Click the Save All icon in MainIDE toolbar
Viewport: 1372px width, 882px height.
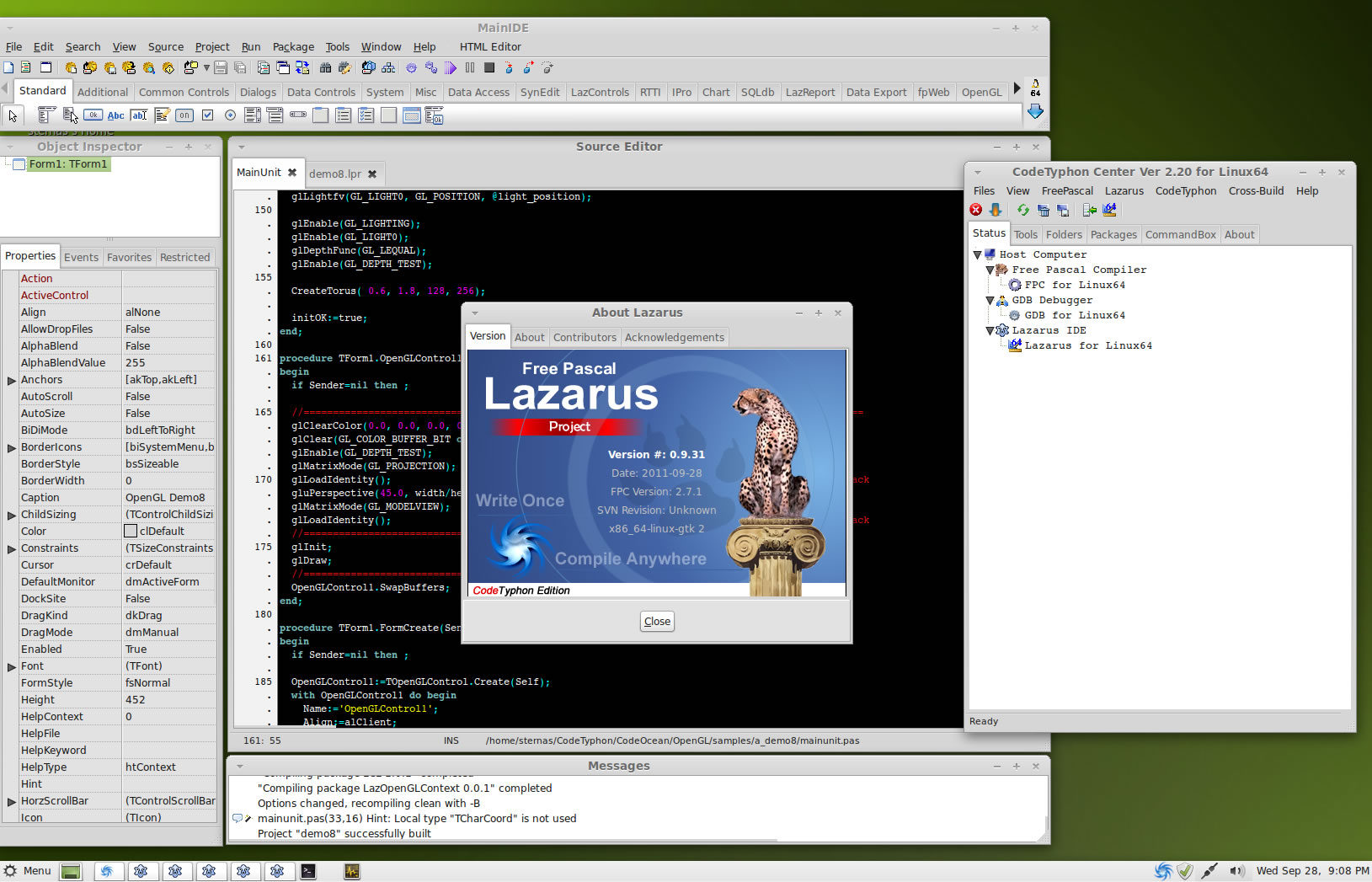point(240,67)
